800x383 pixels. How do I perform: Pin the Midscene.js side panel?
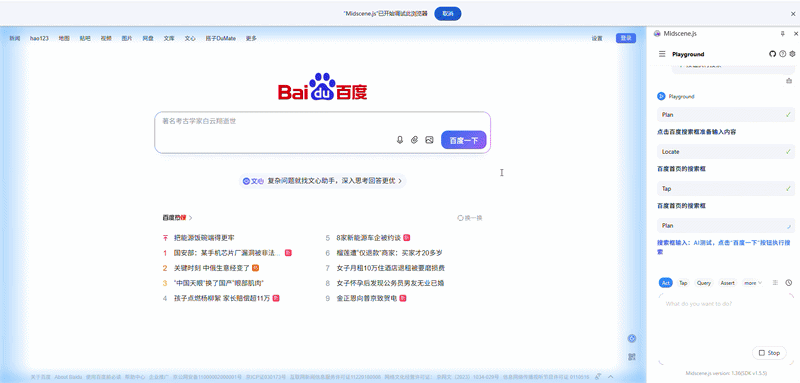pos(783,34)
